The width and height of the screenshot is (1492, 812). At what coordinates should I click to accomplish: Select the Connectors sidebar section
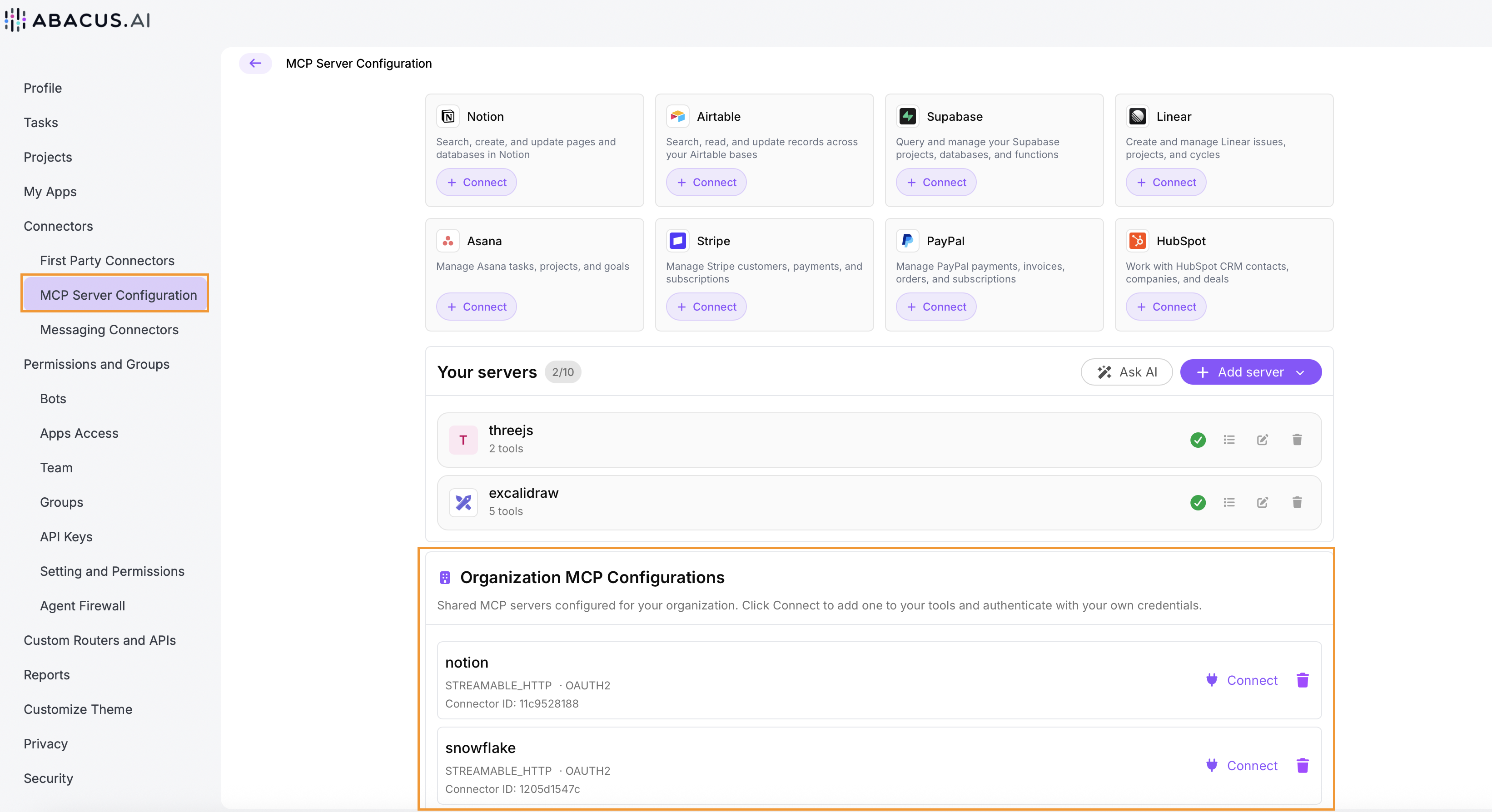59,226
